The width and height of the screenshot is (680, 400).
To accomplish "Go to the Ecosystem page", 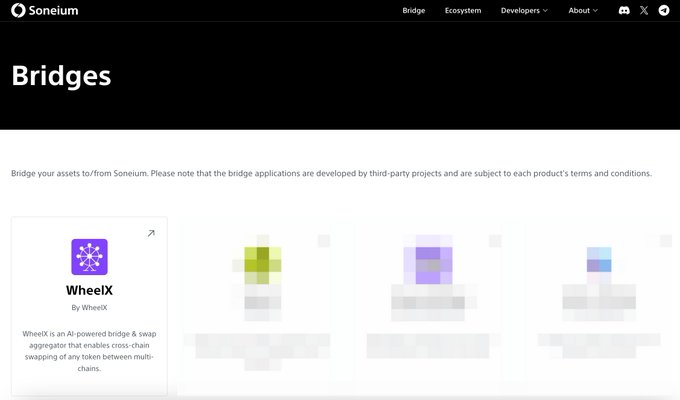I will [463, 10].
